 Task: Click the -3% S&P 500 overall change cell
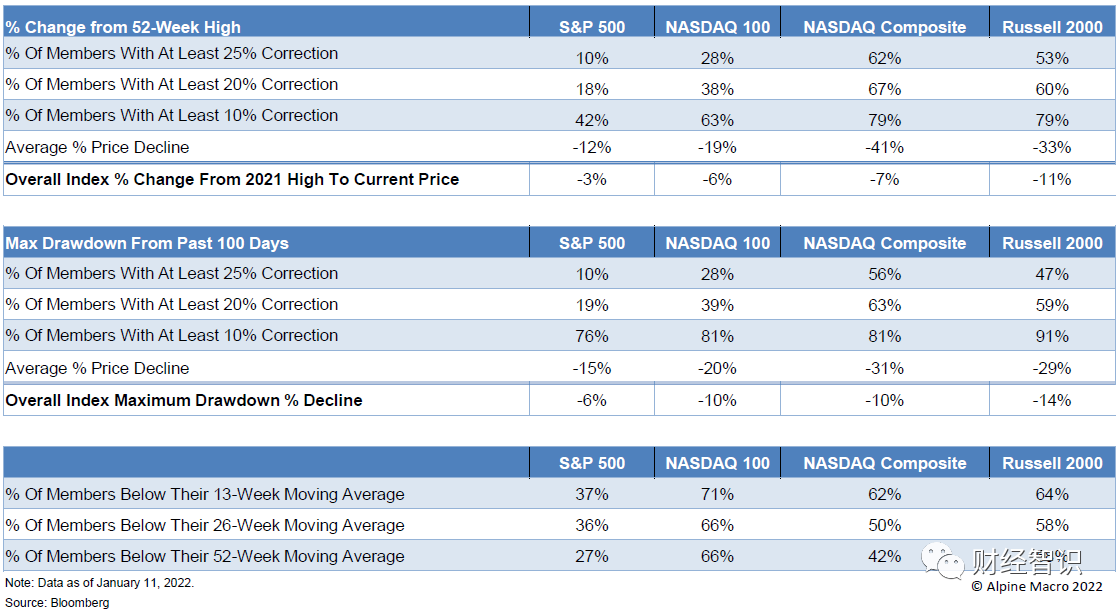592,180
